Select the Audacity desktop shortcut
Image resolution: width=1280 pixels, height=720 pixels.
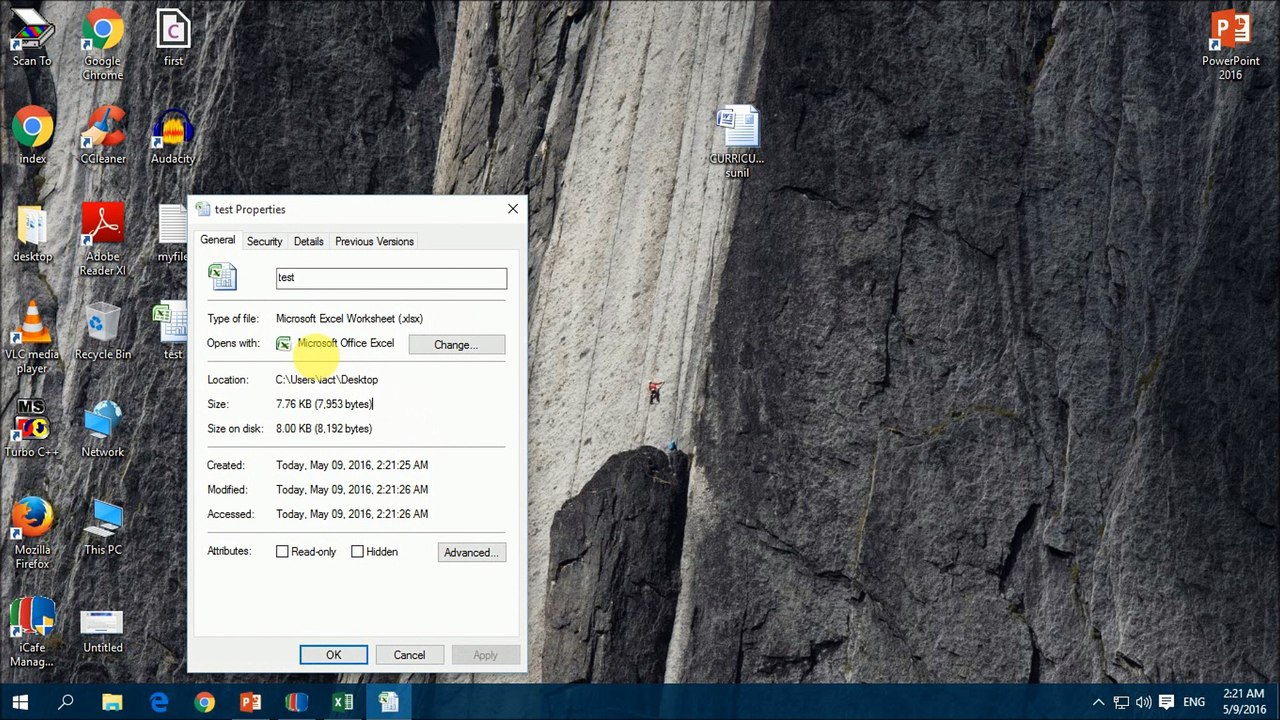pos(173,135)
